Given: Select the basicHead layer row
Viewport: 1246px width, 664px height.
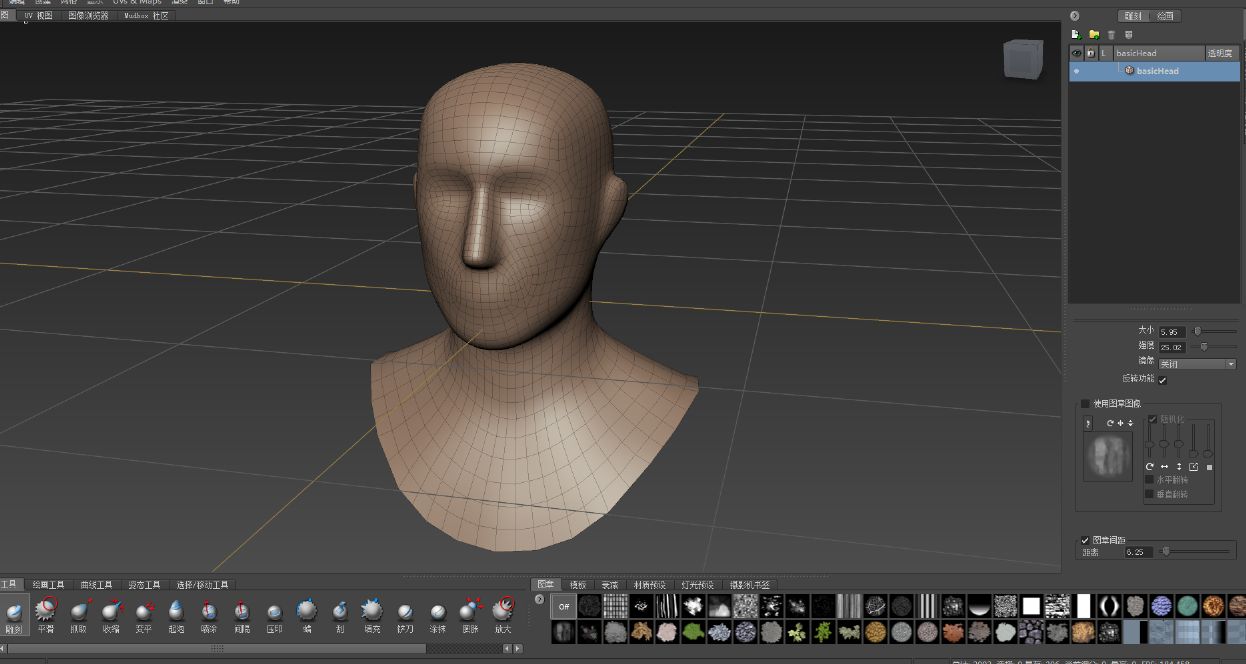Looking at the screenshot, I should [1154, 71].
